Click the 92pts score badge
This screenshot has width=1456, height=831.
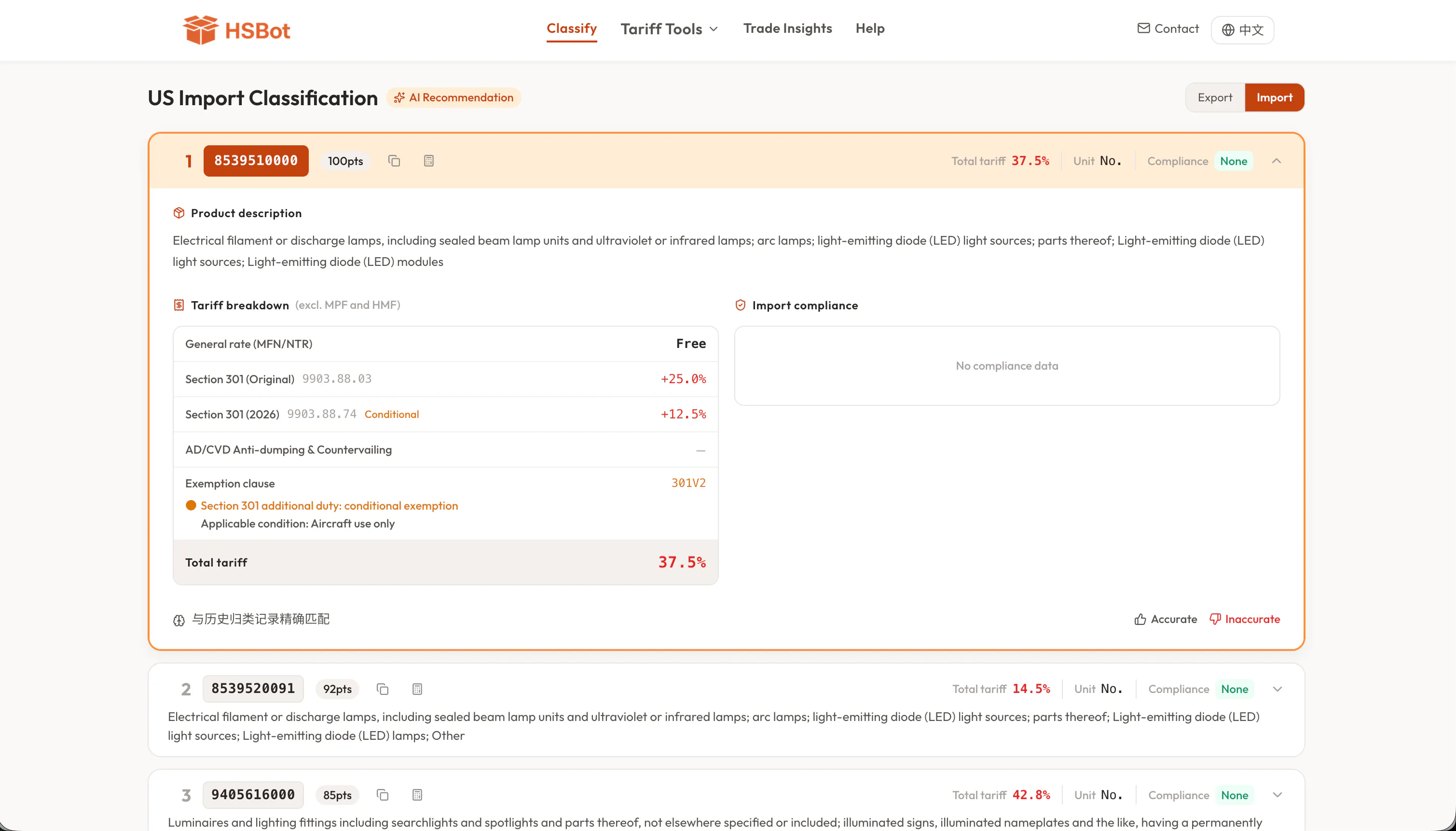338,689
